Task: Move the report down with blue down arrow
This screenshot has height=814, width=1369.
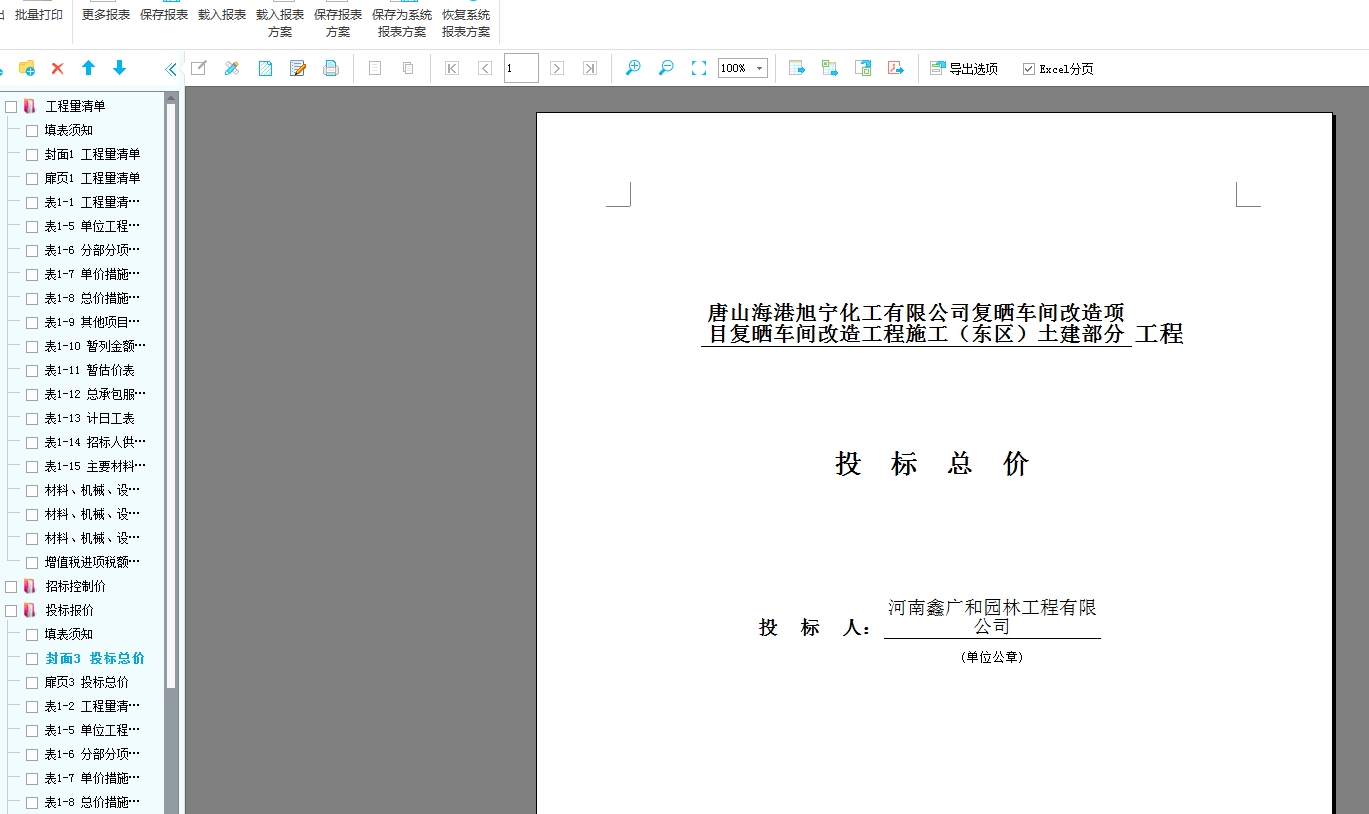Action: pyautogui.click(x=119, y=68)
